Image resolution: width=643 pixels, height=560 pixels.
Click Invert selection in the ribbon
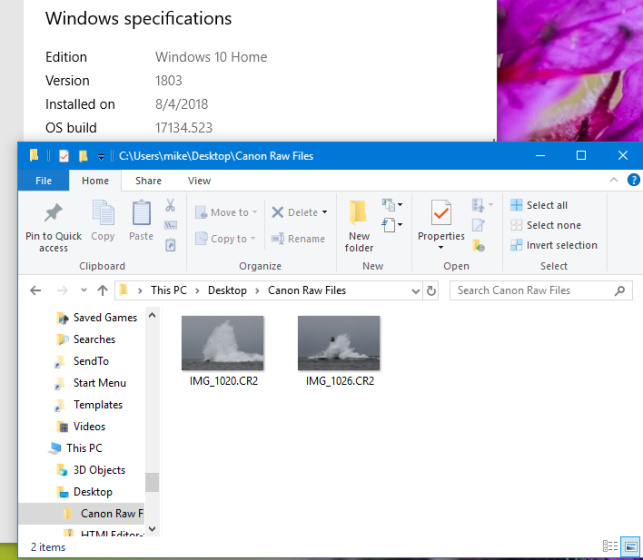point(553,245)
